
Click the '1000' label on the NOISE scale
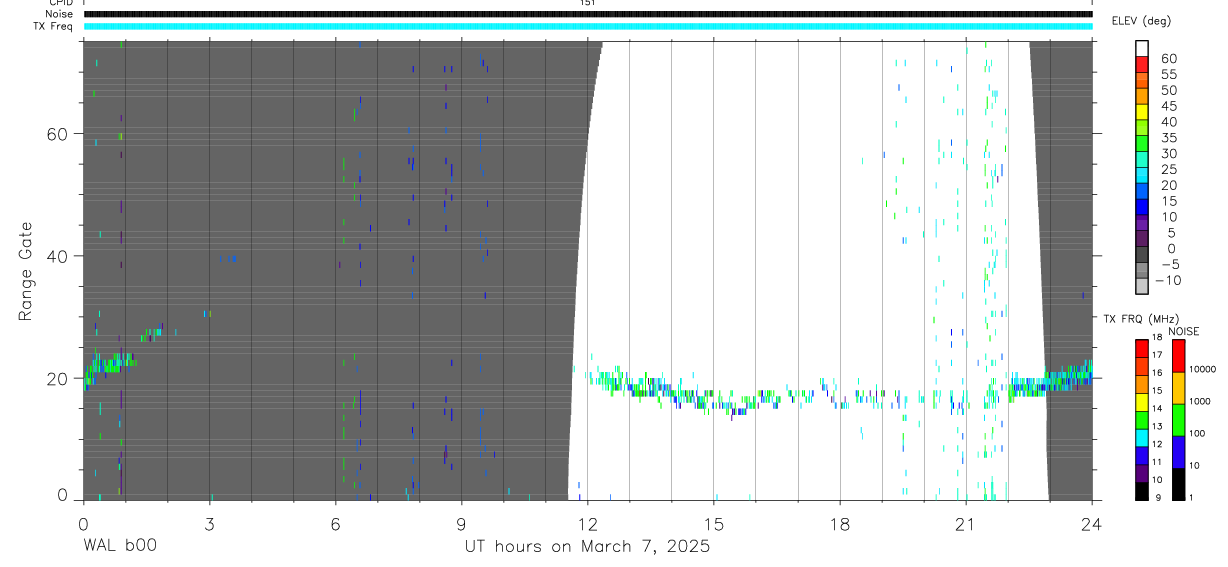click(1202, 401)
